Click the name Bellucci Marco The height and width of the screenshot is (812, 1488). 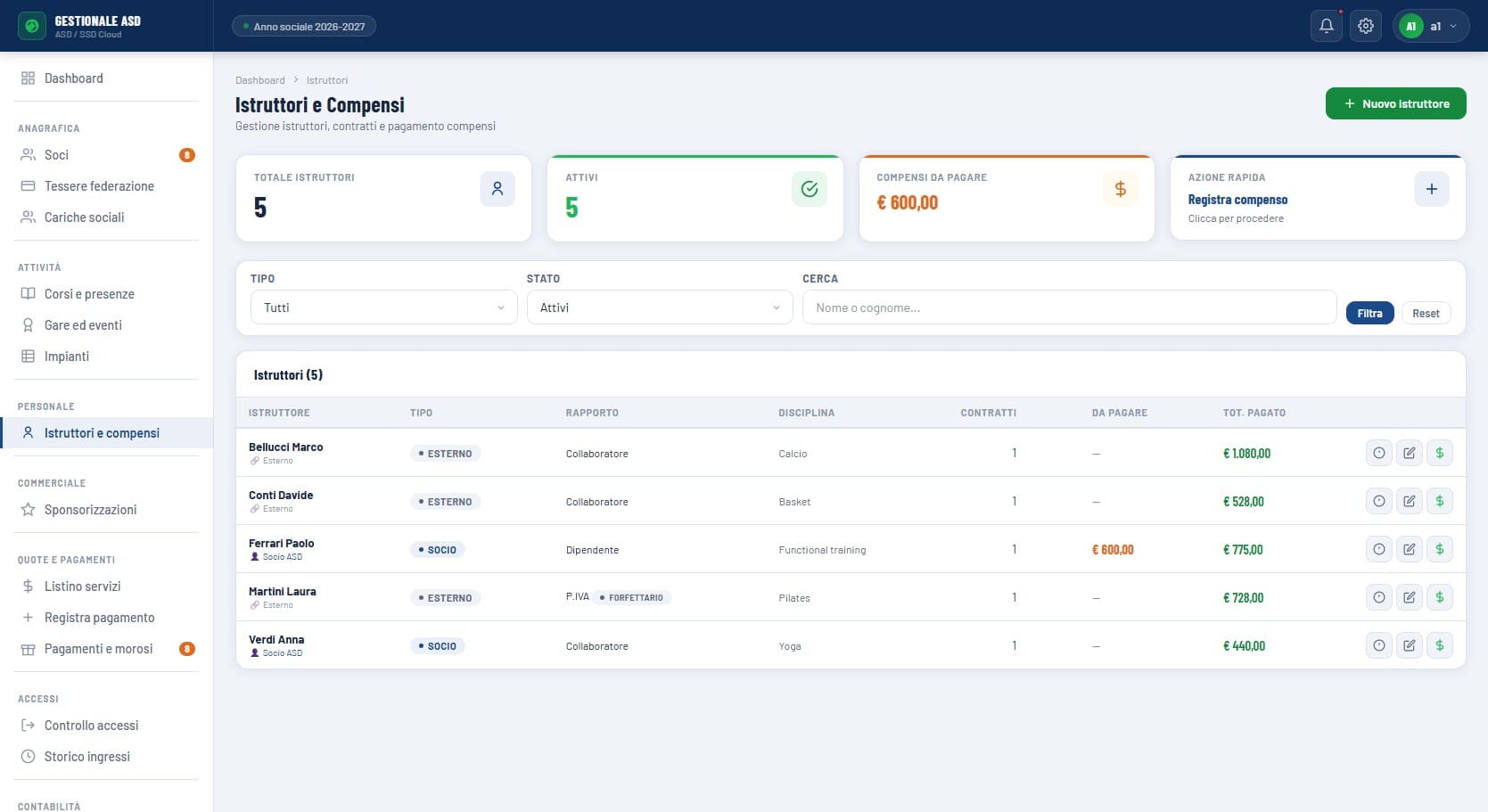[x=285, y=447]
